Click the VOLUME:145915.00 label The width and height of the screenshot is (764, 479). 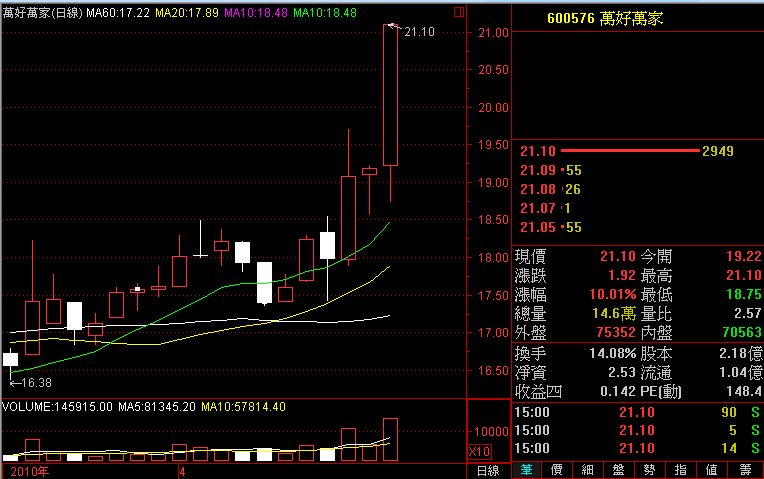pyautogui.click(x=57, y=407)
